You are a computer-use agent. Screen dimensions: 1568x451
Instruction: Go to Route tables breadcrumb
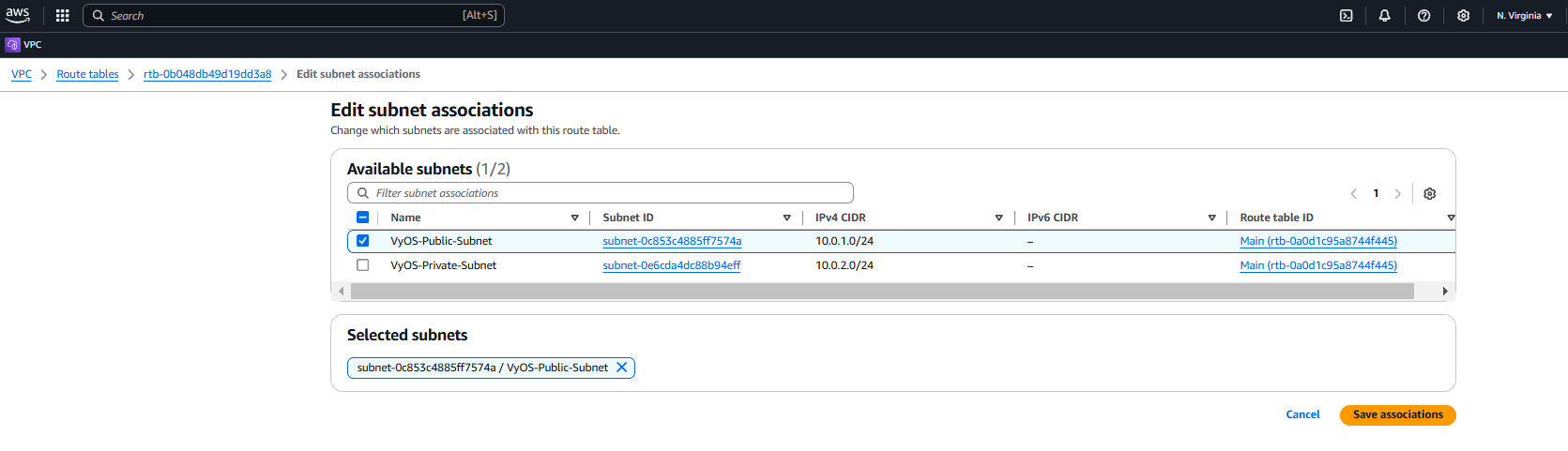point(87,74)
